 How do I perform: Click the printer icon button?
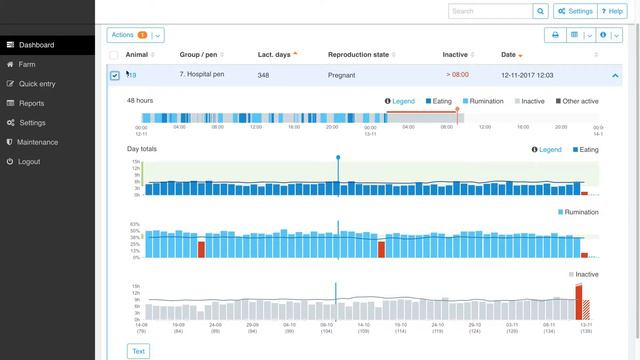555,35
